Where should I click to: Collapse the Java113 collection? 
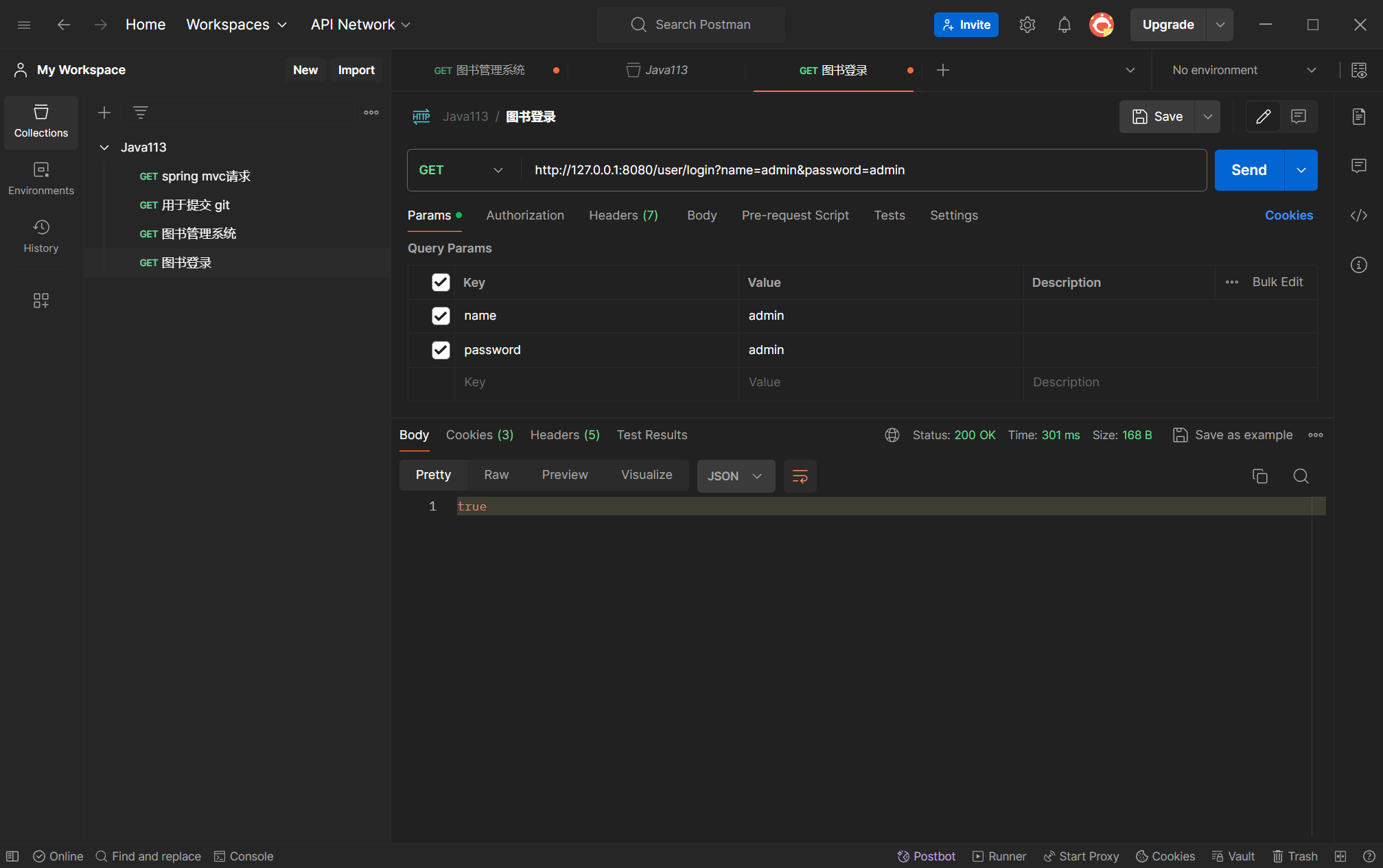(x=104, y=148)
